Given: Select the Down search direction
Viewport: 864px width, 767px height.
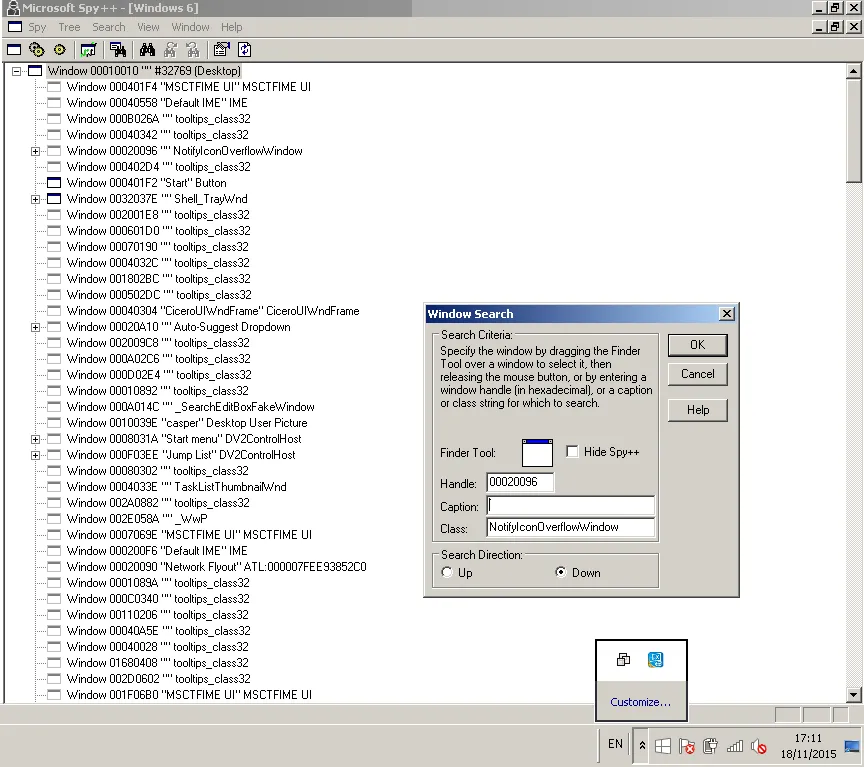Looking at the screenshot, I should 560,572.
